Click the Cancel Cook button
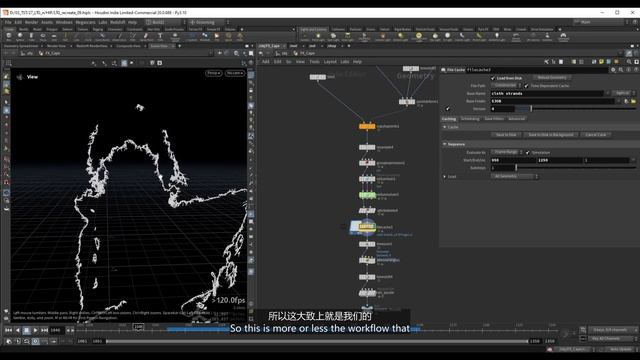640x360 pixels. pos(596,135)
